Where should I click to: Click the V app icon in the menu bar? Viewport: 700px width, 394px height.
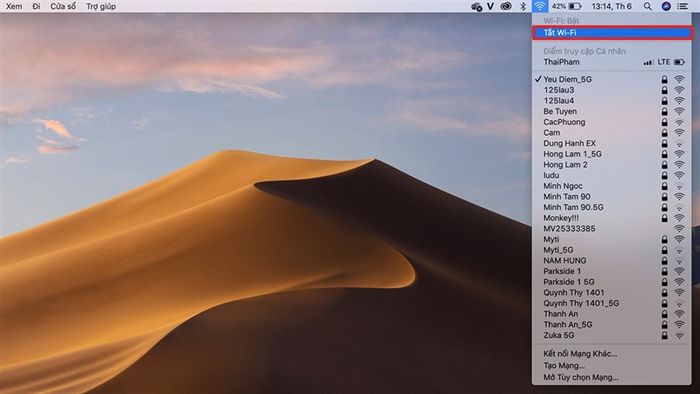click(490, 6)
